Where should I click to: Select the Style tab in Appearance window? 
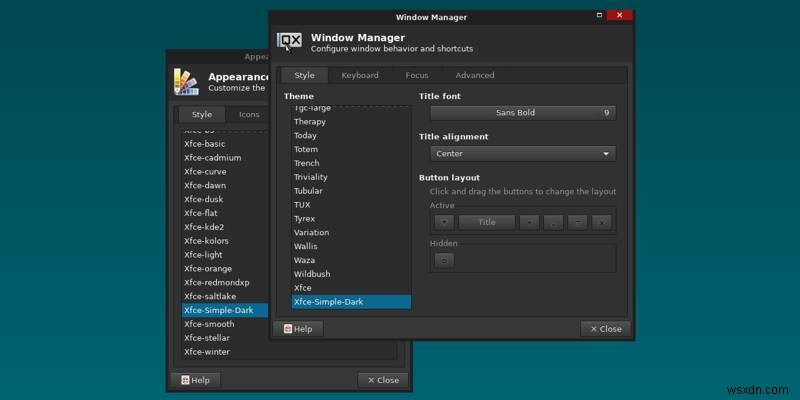pos(202,115)
